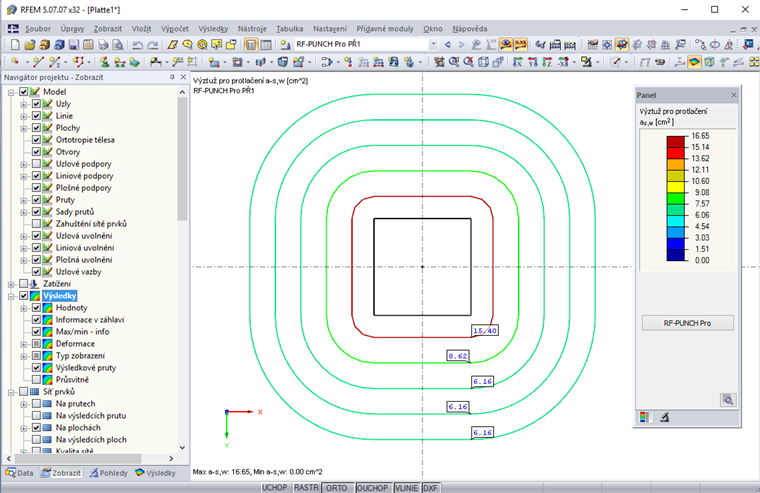Expand the Linie tree node
This screenshot has width=760, height=493.
coord(23,116)
